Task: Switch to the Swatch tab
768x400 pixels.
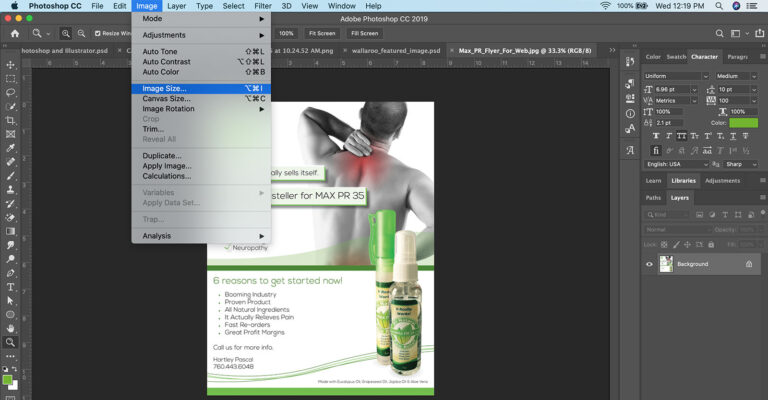Action: click(x=676, y=57)
